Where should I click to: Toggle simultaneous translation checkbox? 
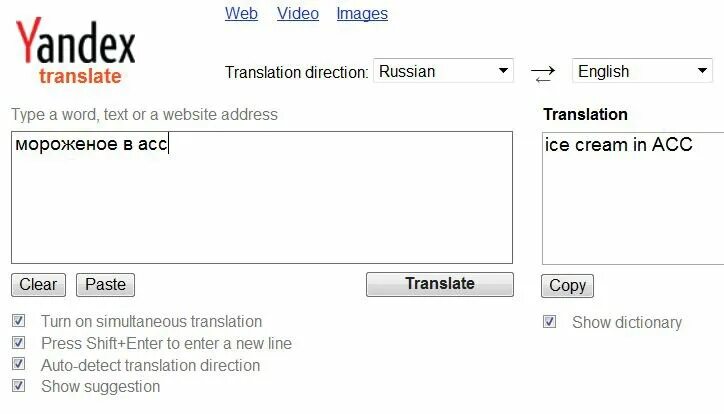tap(18, 321)
